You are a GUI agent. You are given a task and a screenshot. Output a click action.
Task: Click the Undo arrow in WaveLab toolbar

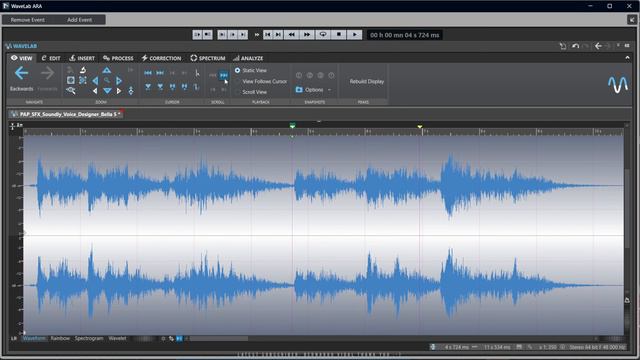[x=576, y=46]
